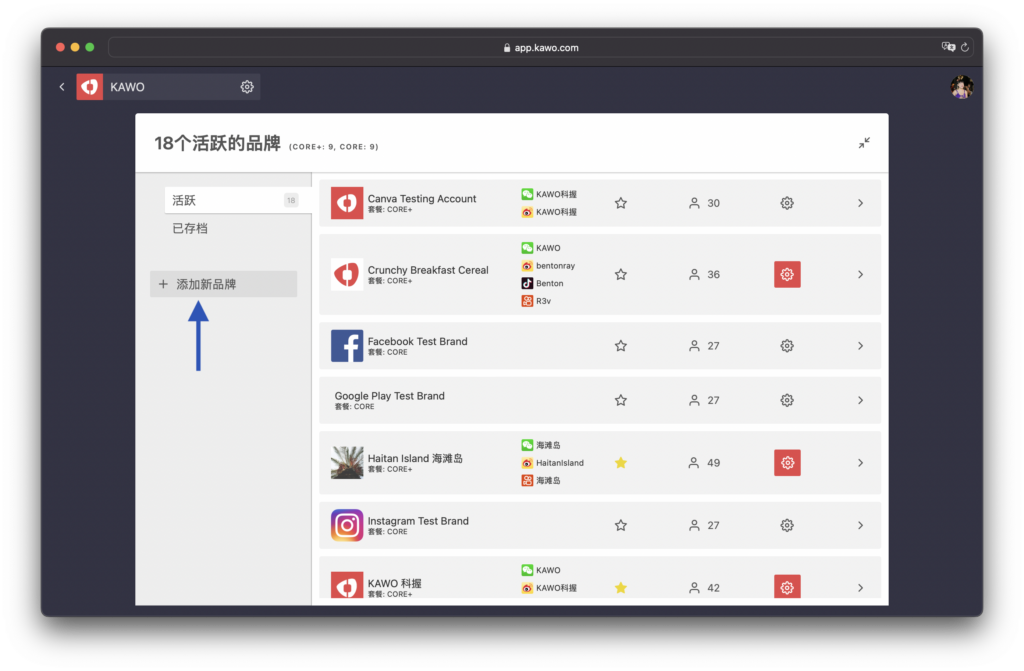Image resolution: width=1024 pixels, height=671 pixels.
Task: Click the collapse arrows icon in dialog header
Action: (863, 143)
